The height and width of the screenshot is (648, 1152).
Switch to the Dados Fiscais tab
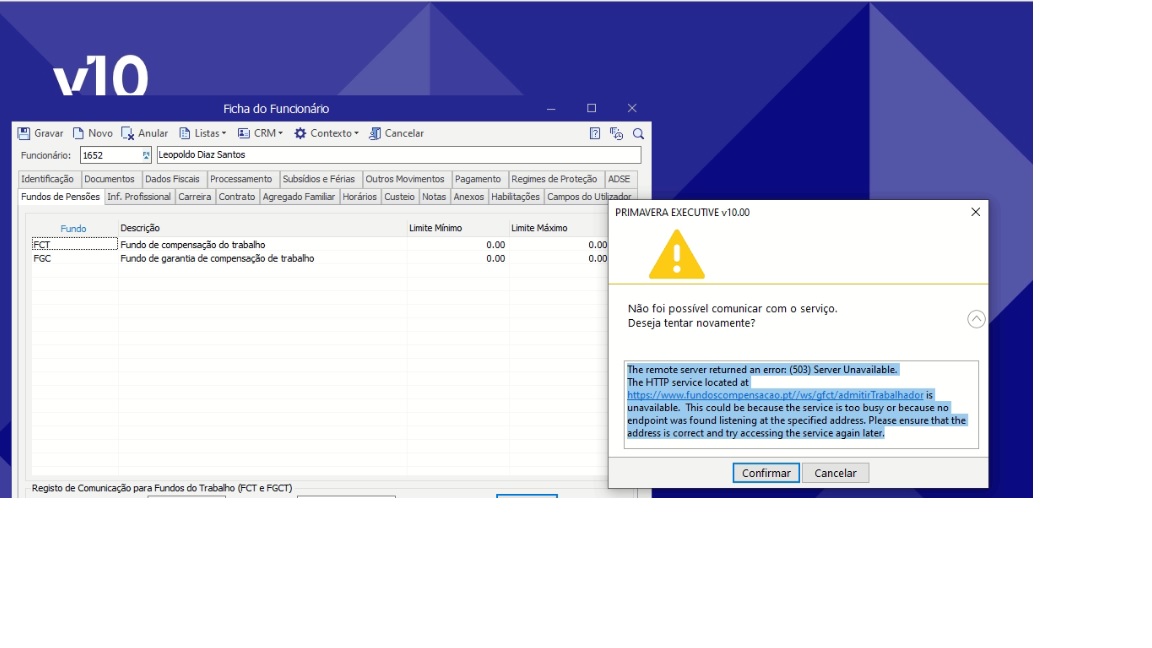(172, 179)
